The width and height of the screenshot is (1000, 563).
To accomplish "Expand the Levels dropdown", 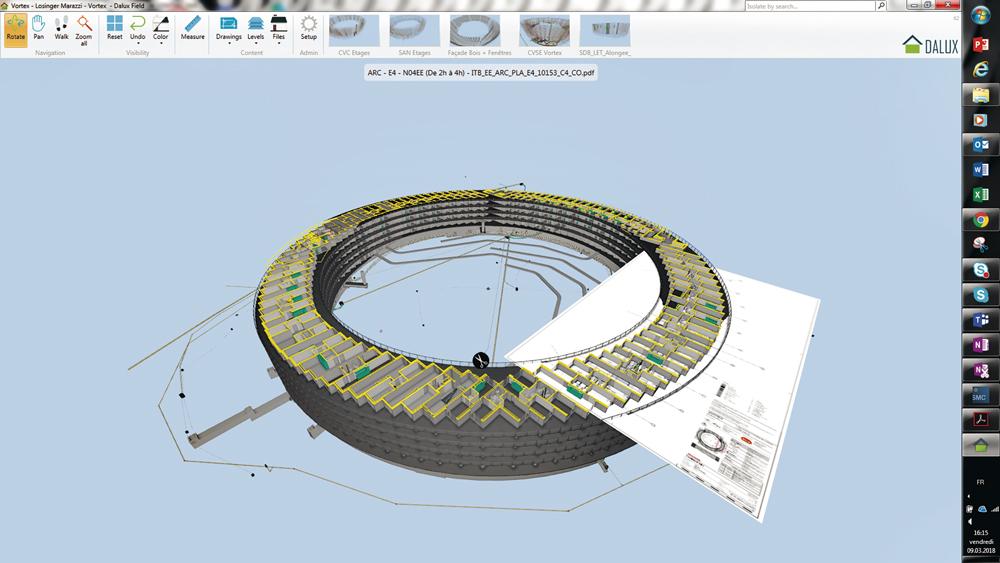I will tap(256, 30).
